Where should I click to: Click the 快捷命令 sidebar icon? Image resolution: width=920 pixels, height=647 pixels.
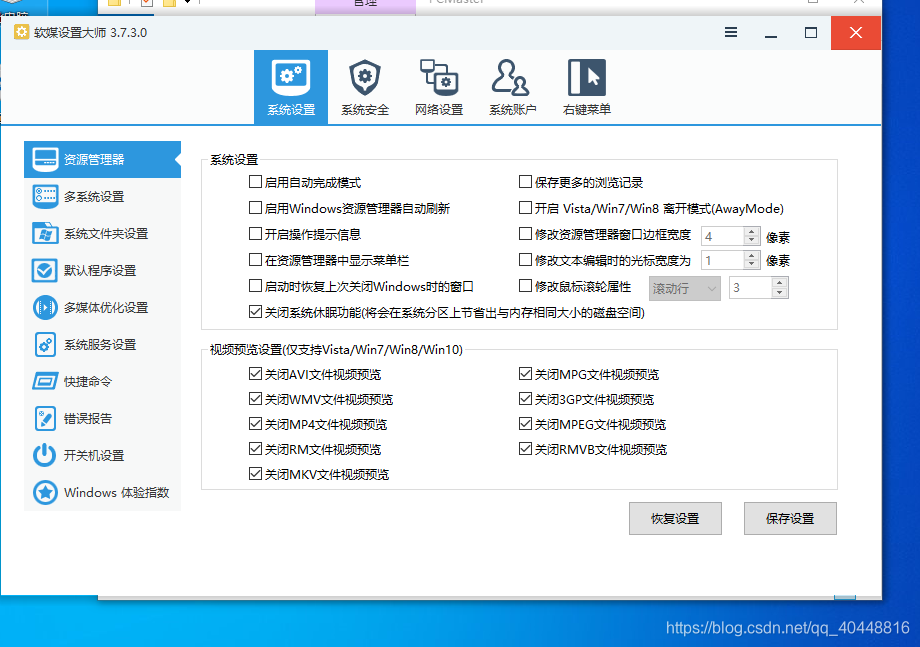45,381
